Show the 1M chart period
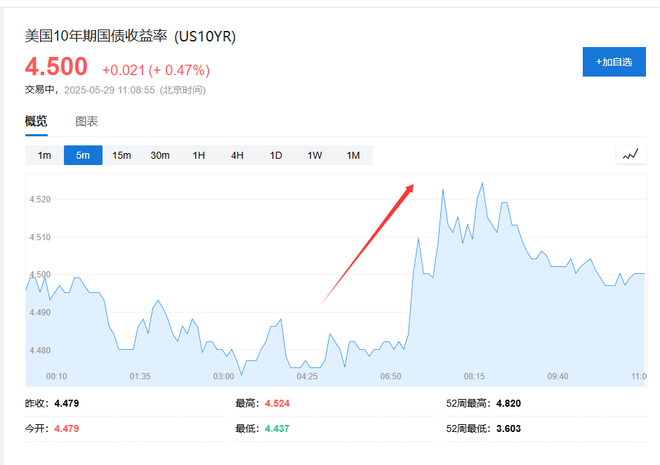The height and width of the screenshot is (465, 660). 353,155
